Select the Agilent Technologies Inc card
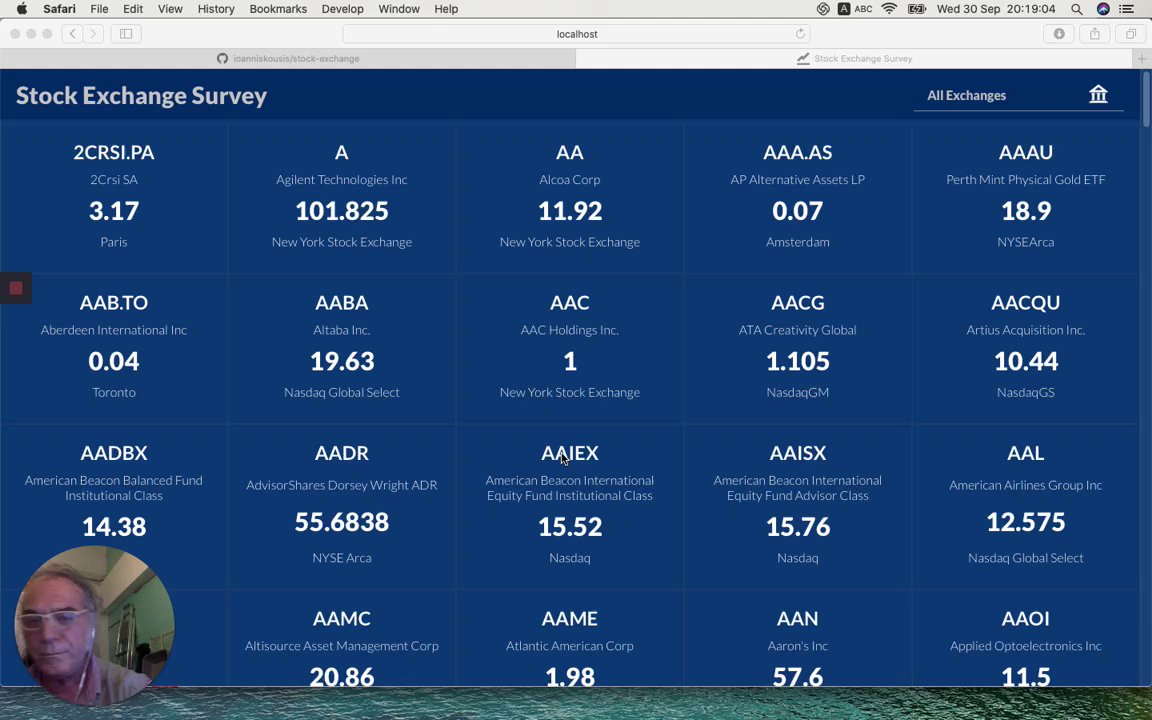This screenshot has height=720, width=1152. tap(342, 198)
